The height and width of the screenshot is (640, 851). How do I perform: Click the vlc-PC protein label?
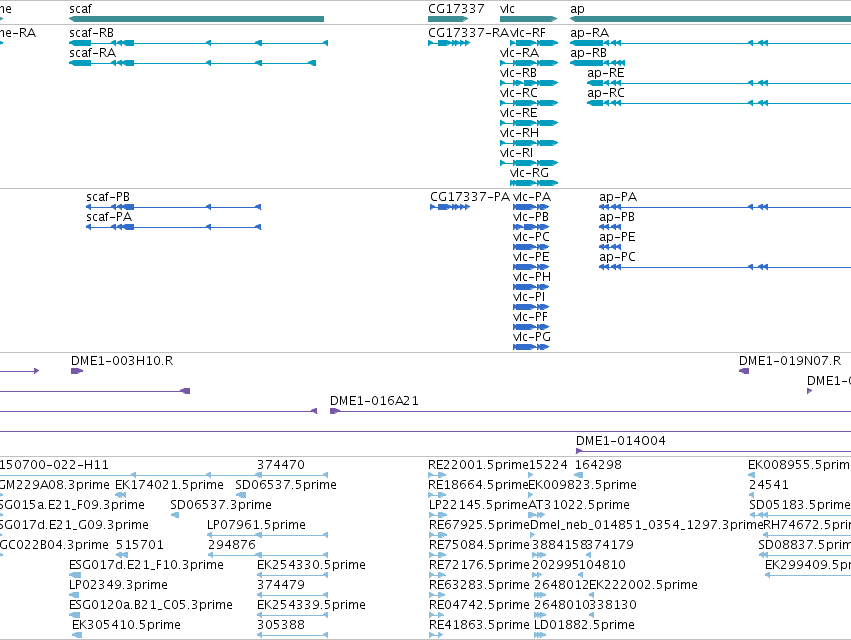pyautogui.click(x=531, y=237)
